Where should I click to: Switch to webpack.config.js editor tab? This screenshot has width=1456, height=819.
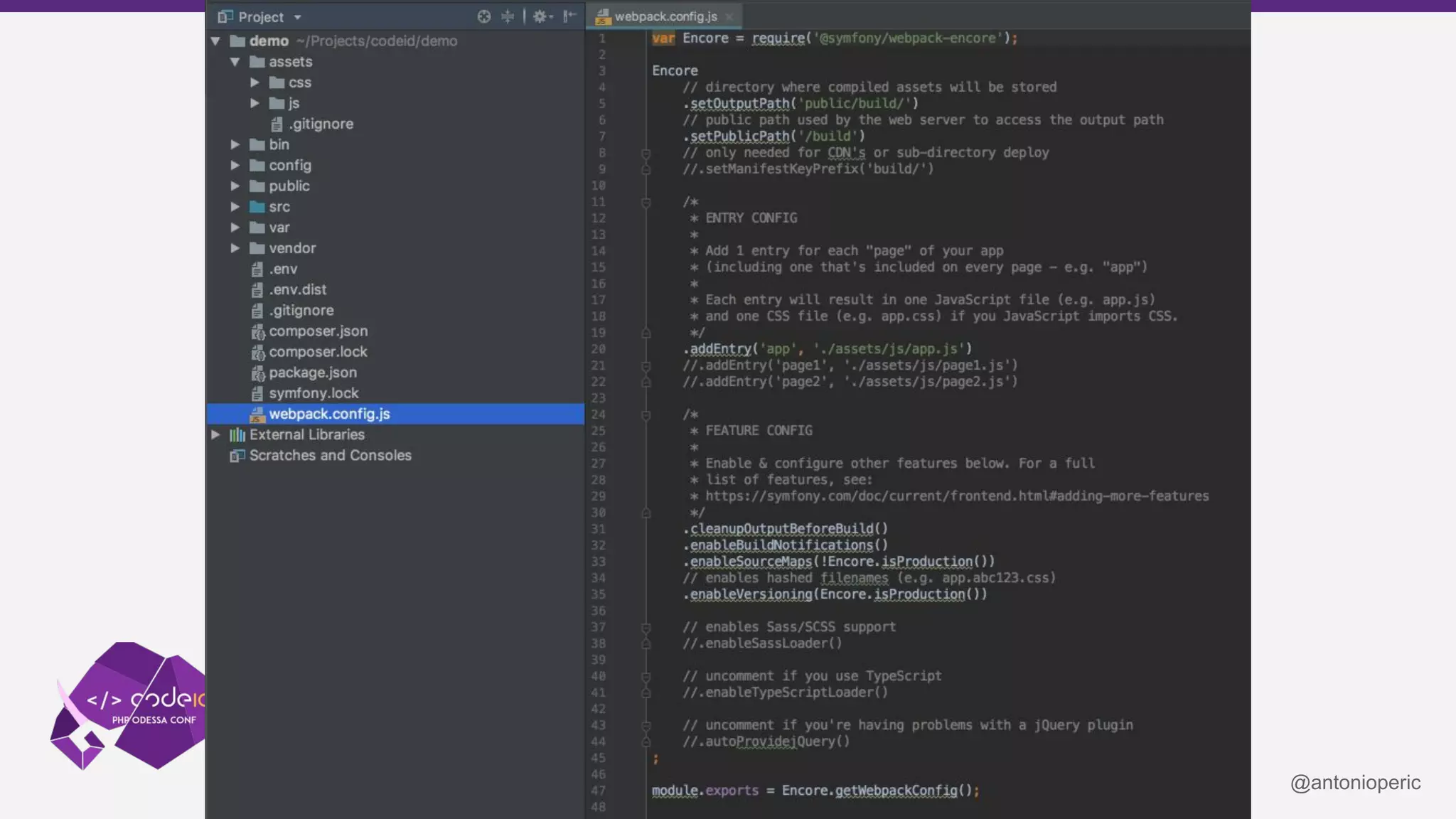point(665,16)
